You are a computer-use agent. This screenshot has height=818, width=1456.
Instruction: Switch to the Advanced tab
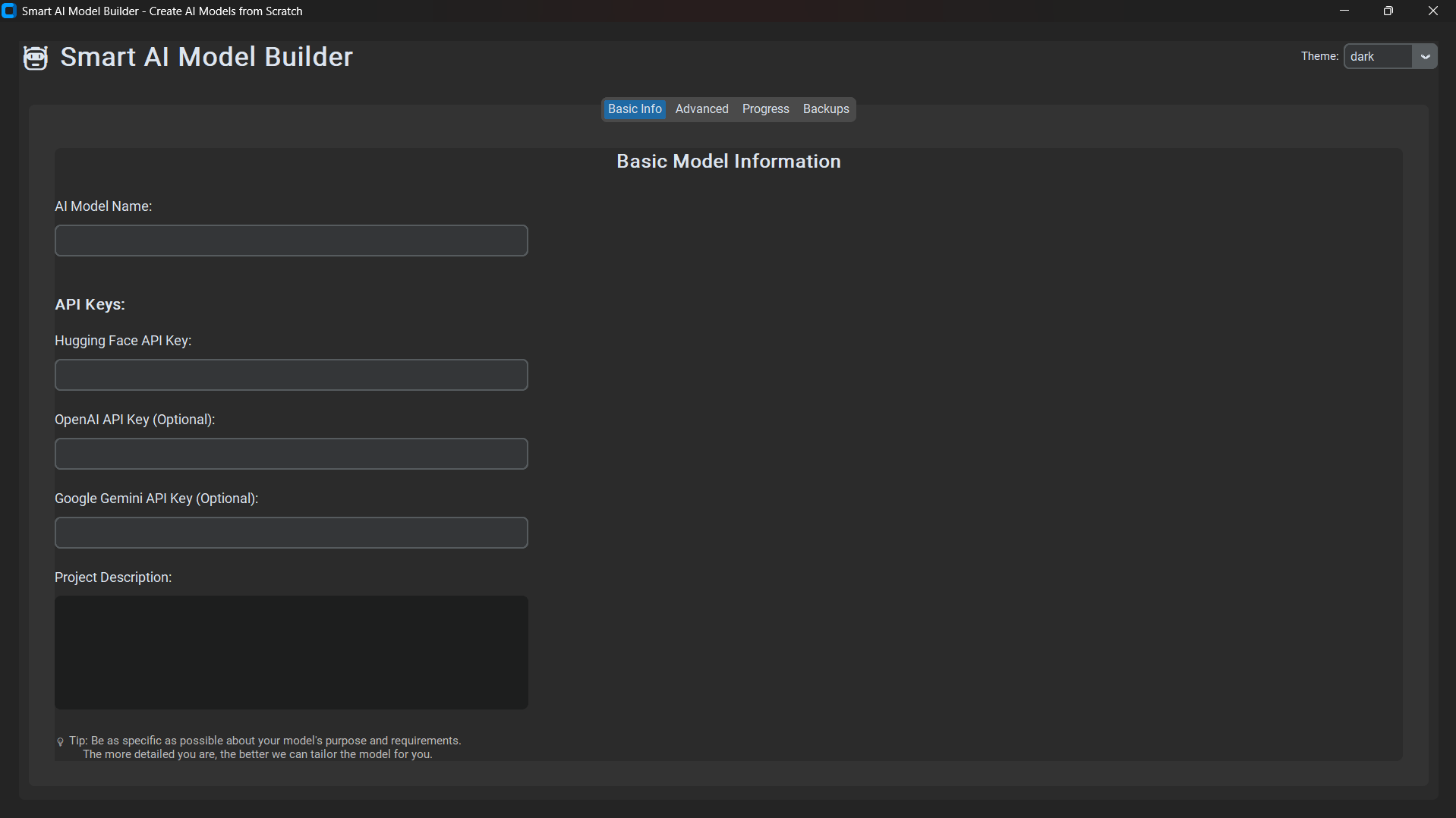point(701,109)
